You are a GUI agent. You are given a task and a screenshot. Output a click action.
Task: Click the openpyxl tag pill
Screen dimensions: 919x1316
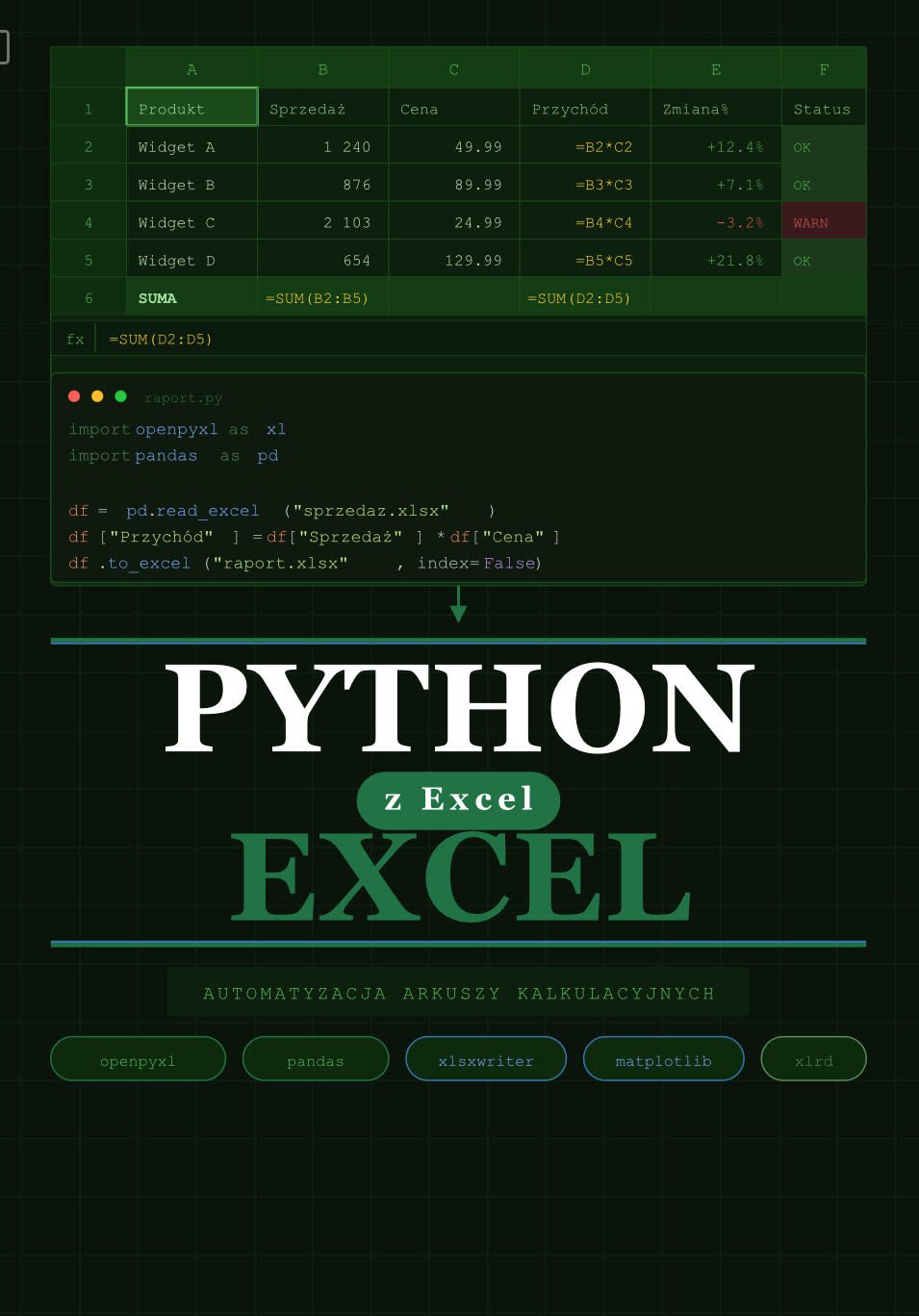[138, 1060]
